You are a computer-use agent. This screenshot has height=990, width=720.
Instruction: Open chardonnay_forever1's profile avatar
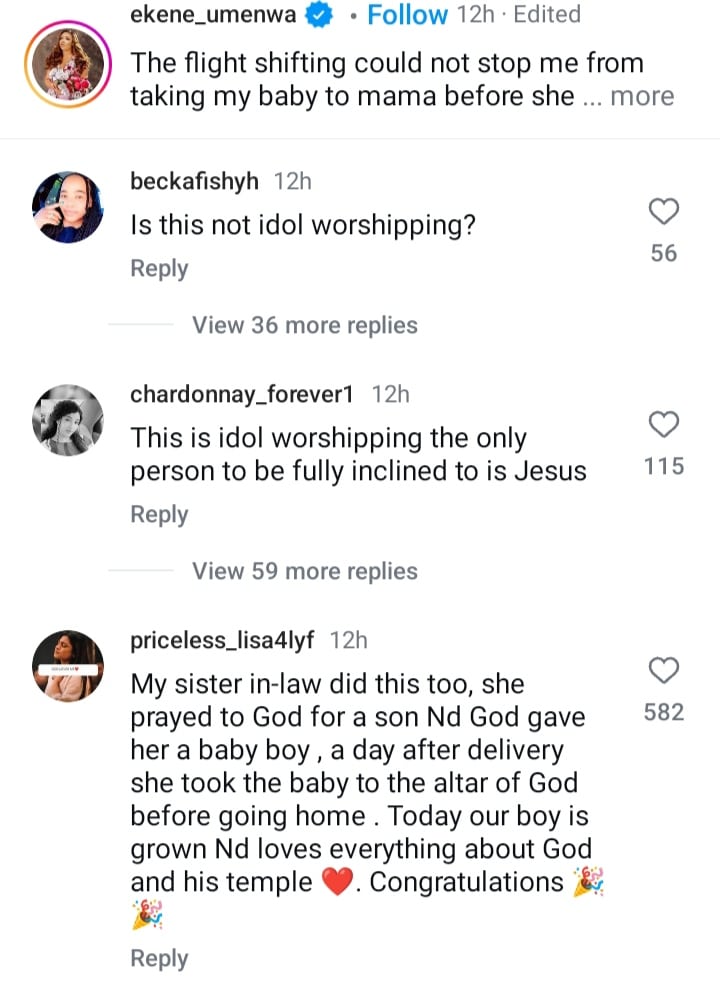pyautogui.click(x=69, y=419)
